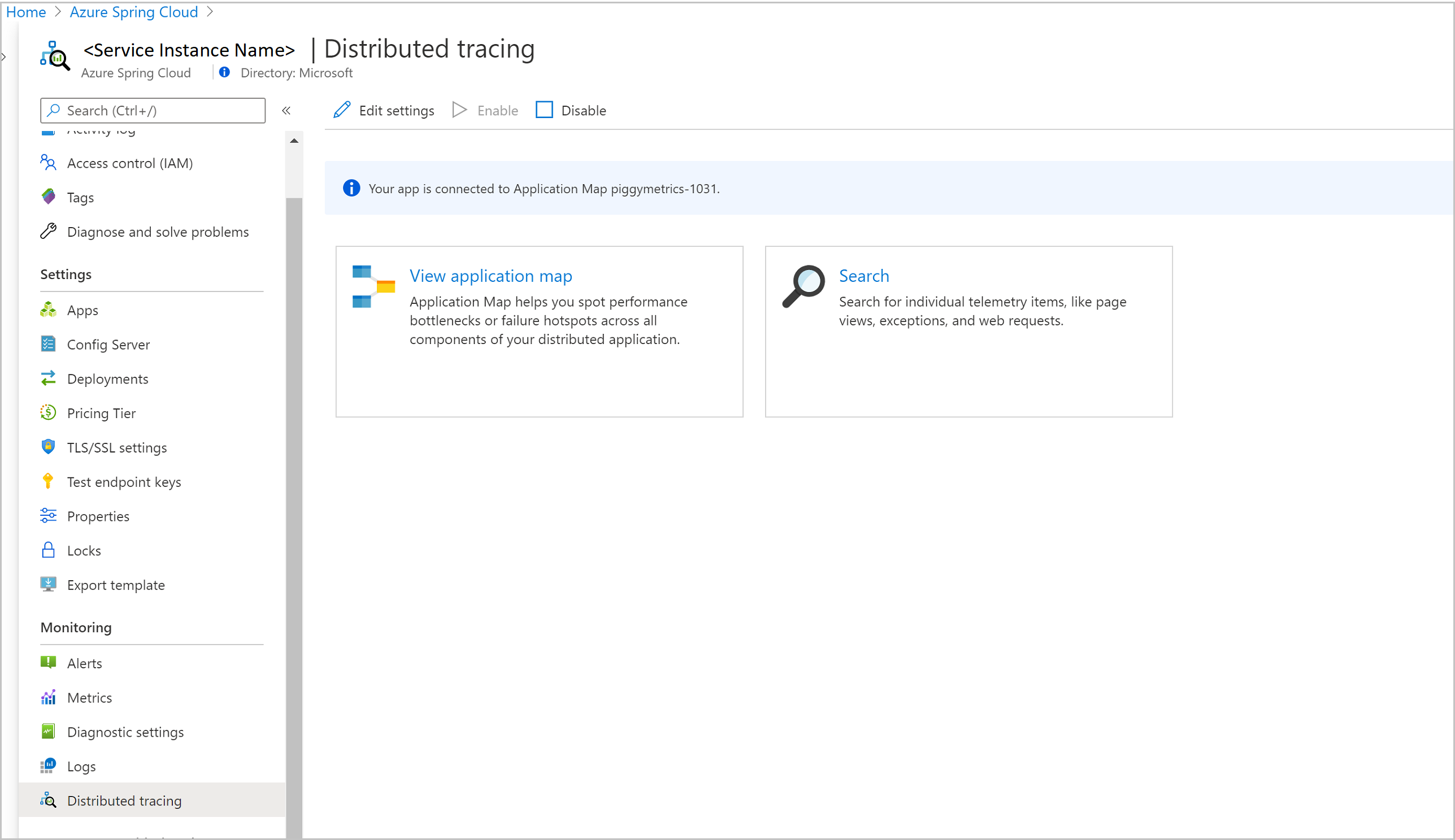This screenshot has height=840, width=1455.
Task: Click the sidebar vertical scrollbar thumb
Action: (x=294, y=518)
